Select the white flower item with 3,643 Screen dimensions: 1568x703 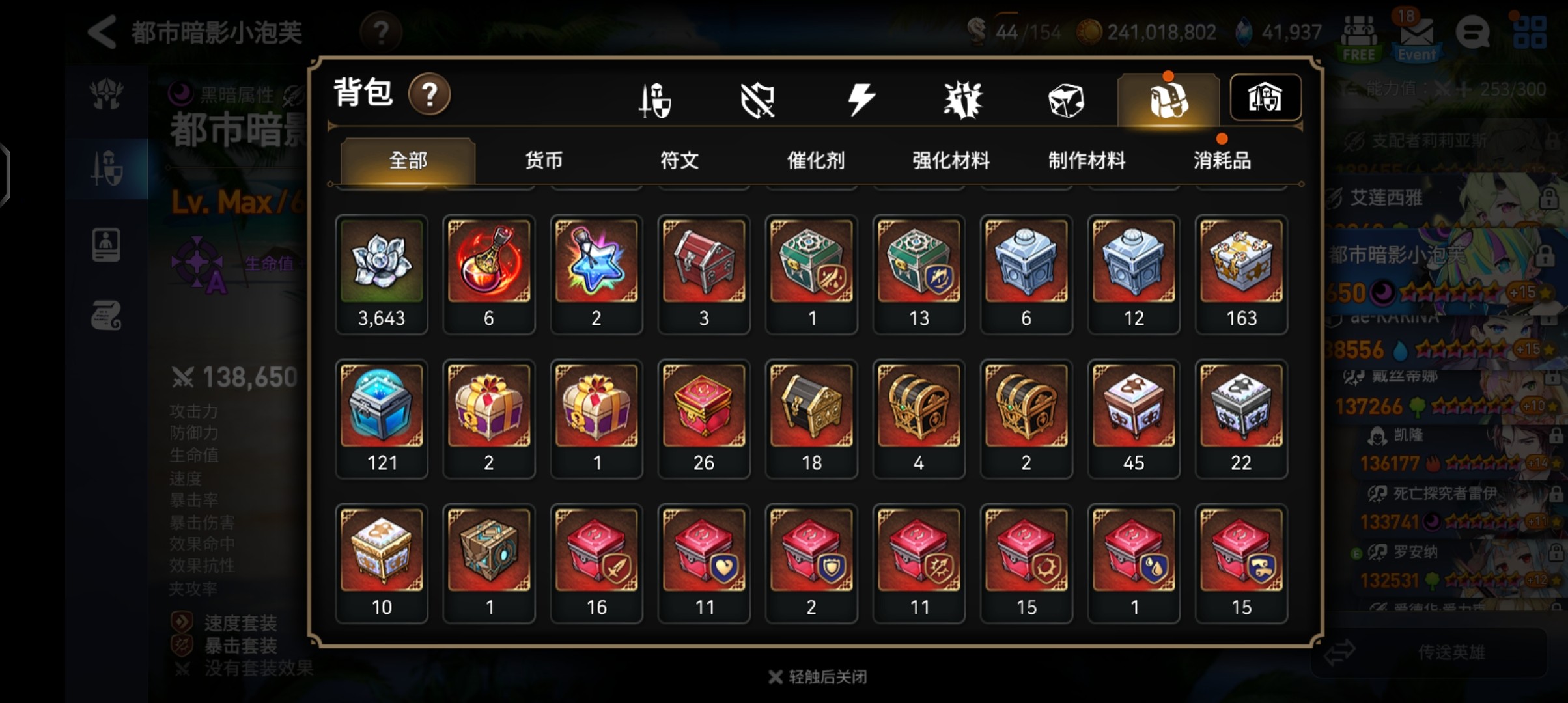click(x=382, y=274)
